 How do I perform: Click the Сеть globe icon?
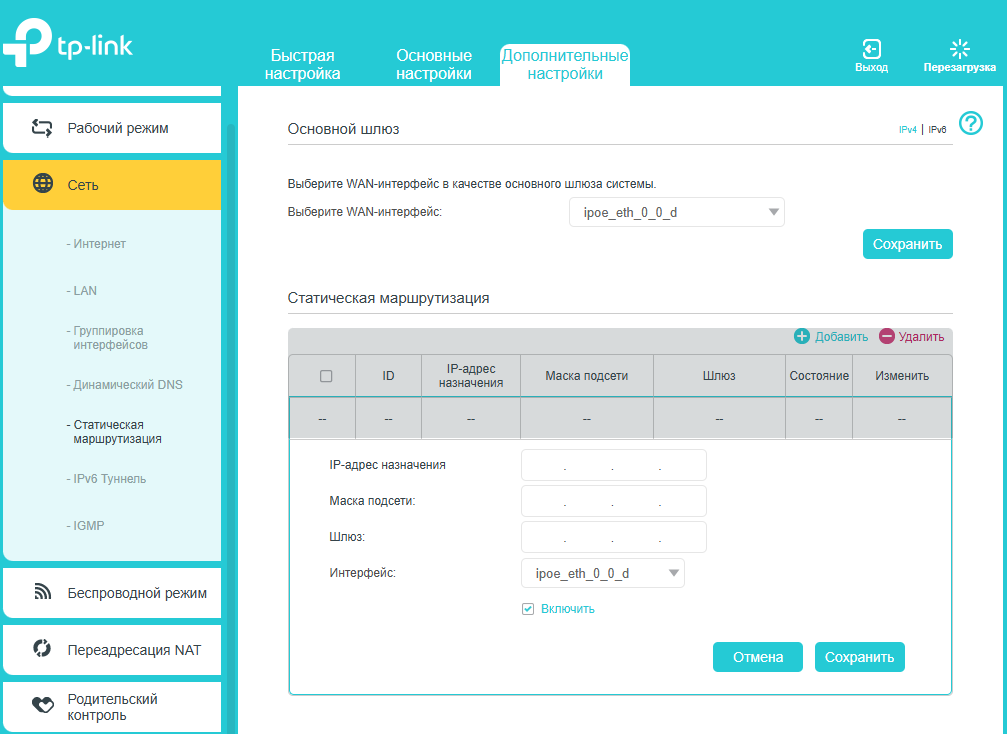click(x=43, y=184)
